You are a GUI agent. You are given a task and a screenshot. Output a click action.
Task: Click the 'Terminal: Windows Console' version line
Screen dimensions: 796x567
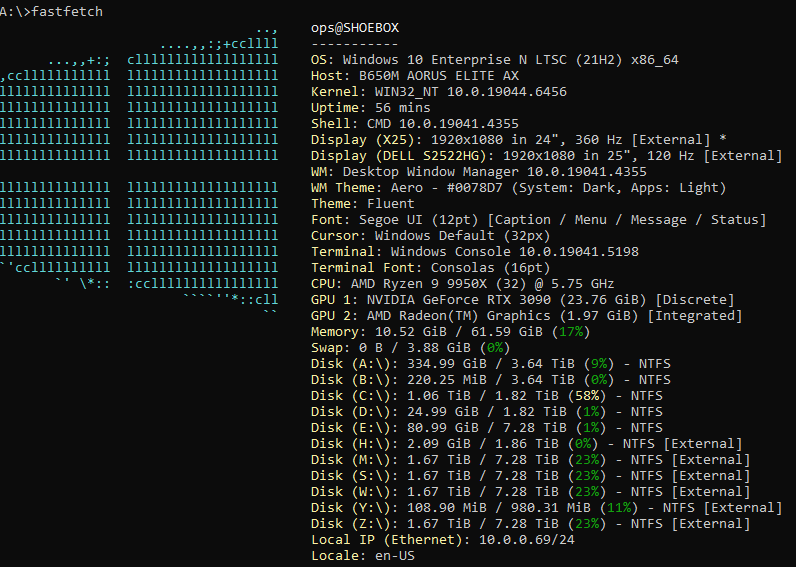[475, 252]
